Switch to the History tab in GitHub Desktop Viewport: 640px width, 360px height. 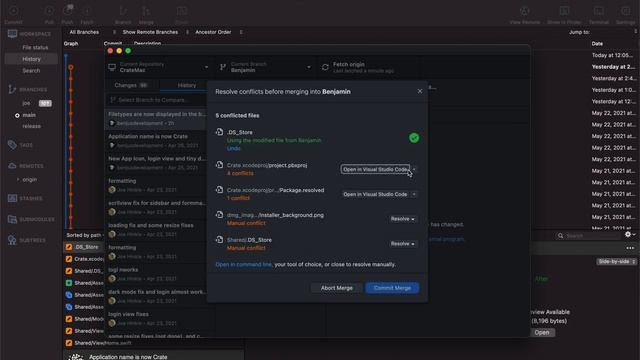tap(187, 85)
